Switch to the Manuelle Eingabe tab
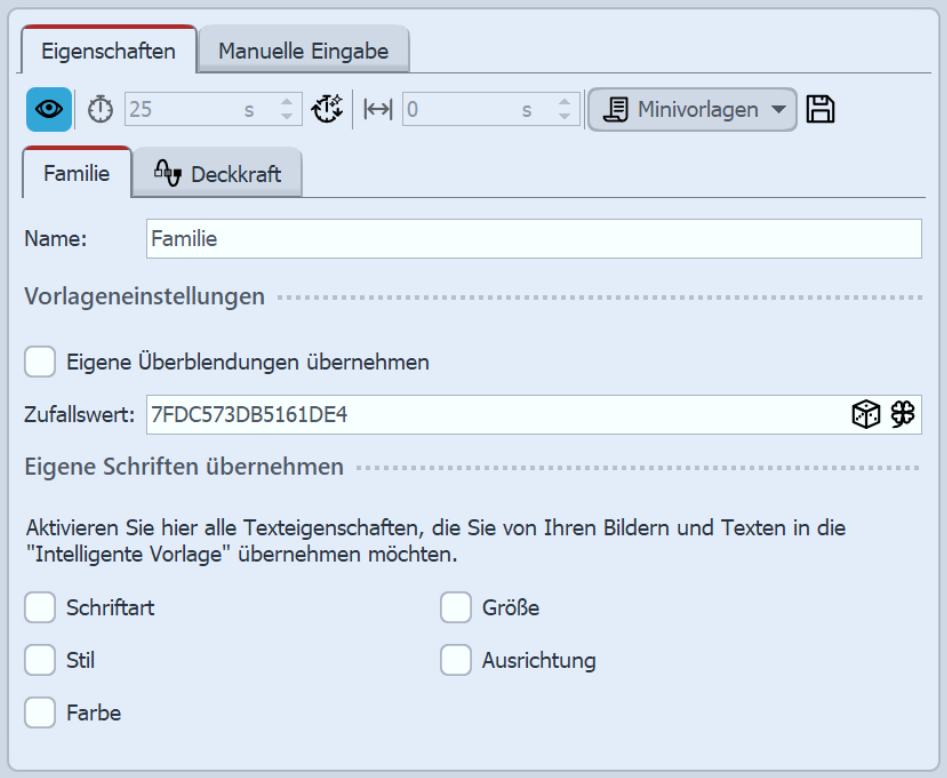Screen dimensions: 947x778 (303, 49)
